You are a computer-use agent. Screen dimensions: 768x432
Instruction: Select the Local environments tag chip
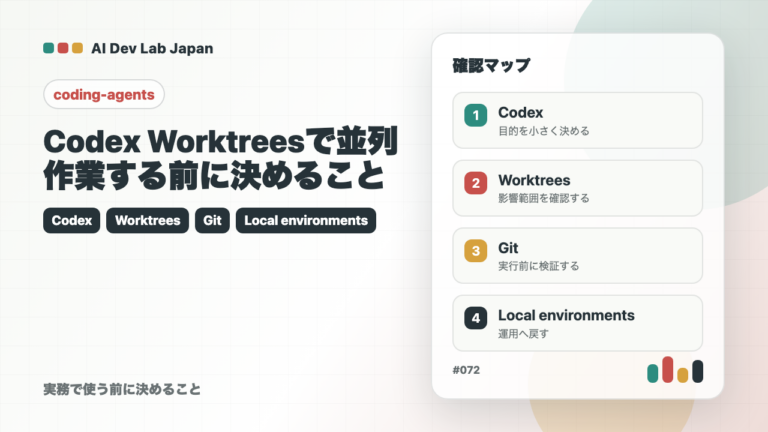(306, 220)
